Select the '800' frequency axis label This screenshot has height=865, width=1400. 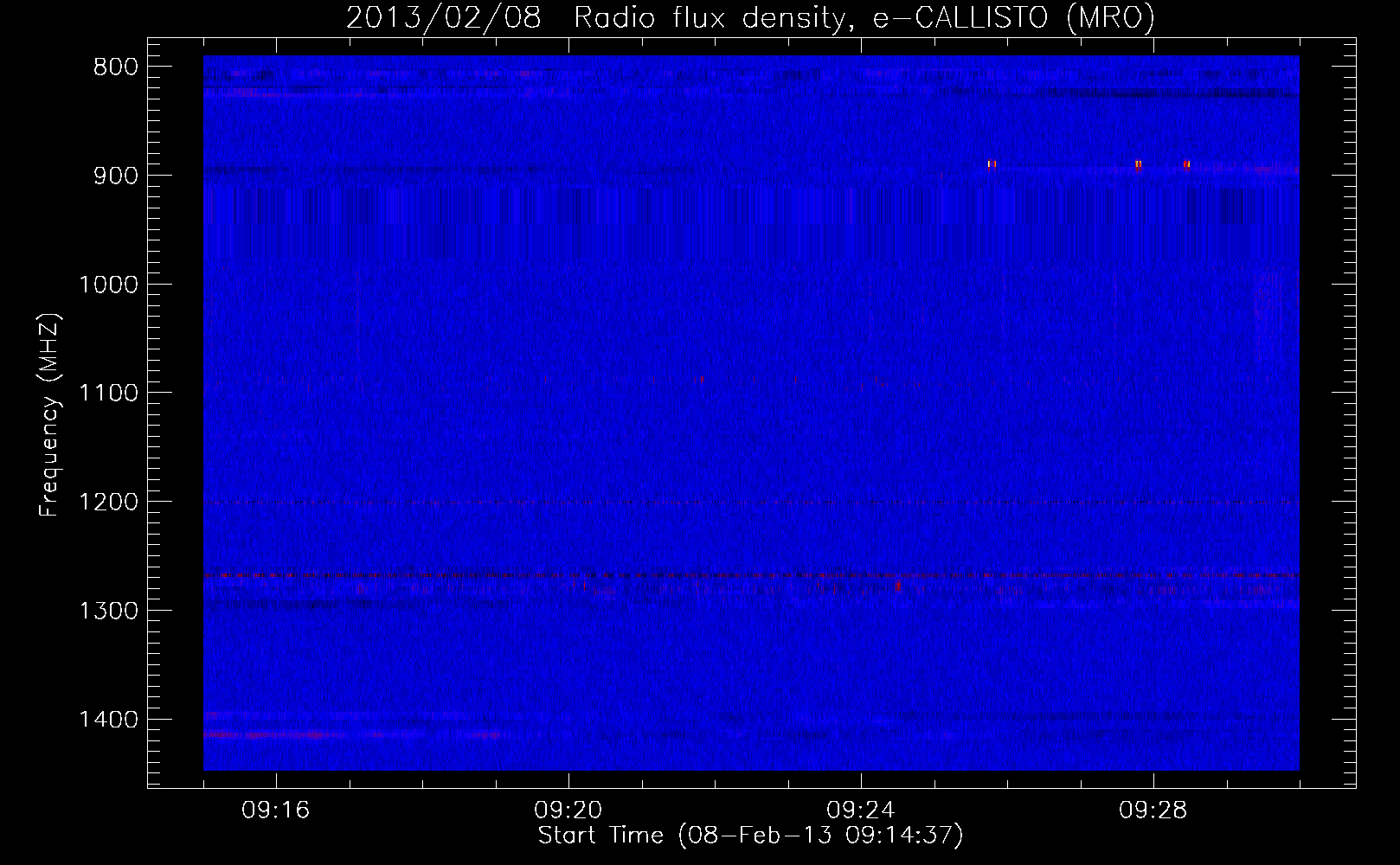116,67
